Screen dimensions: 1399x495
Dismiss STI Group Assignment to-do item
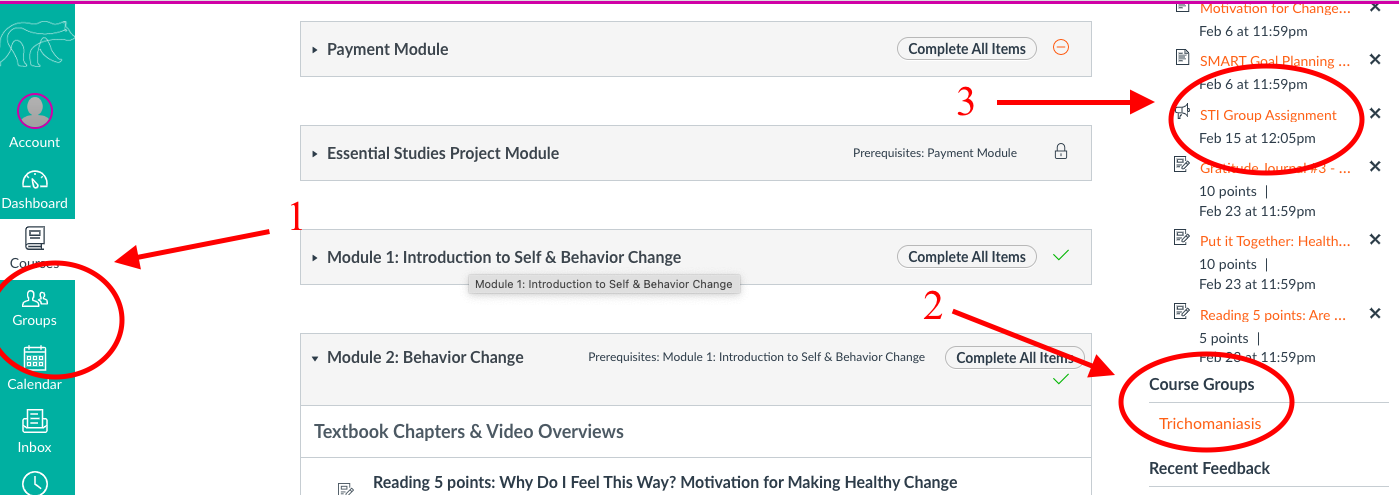1374,114
